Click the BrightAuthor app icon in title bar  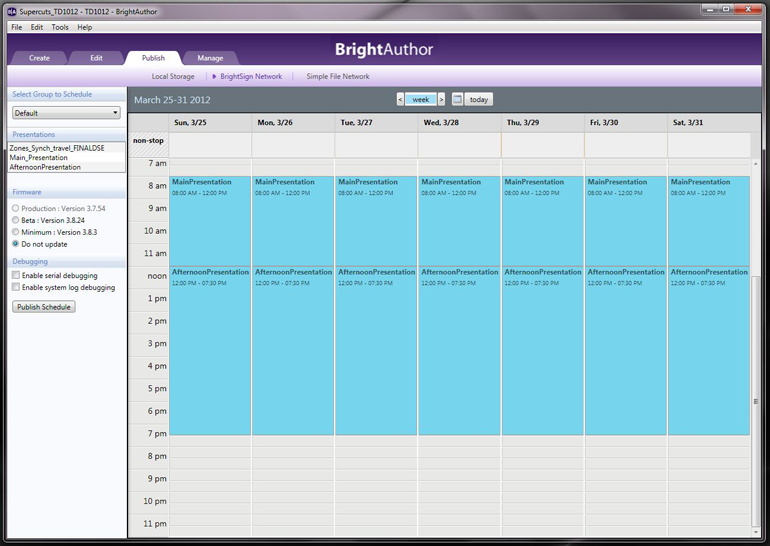11,11
